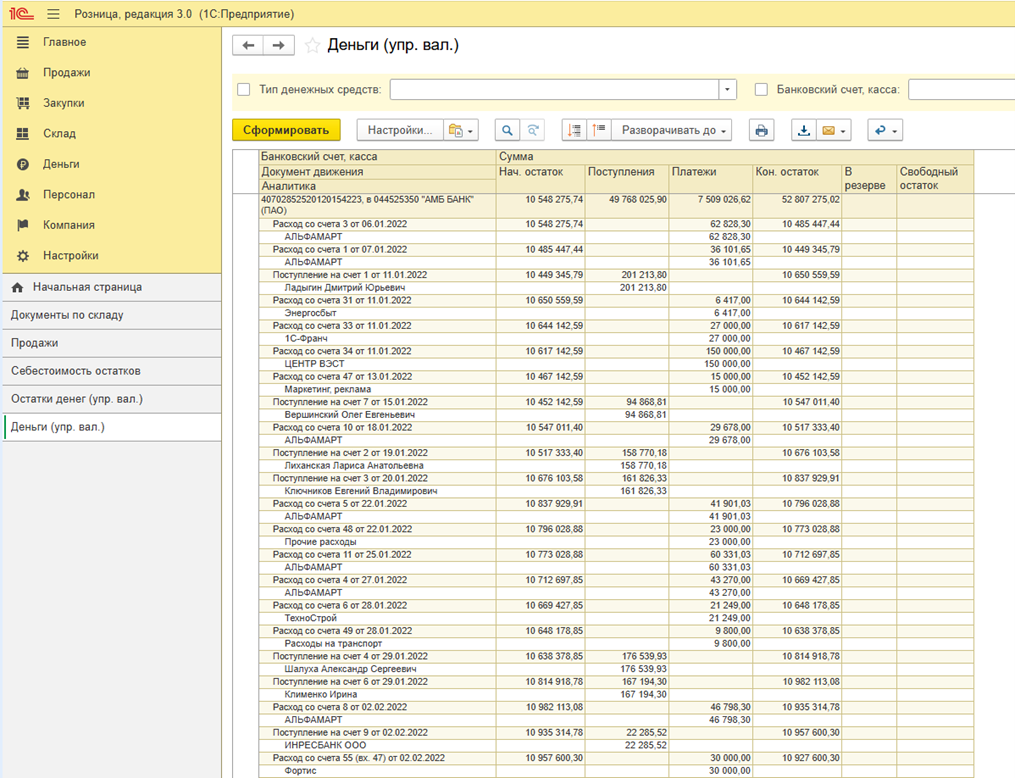Screen dimensions: 1015x778
Task: Click the Сформировать button
Action: (286, 130)
